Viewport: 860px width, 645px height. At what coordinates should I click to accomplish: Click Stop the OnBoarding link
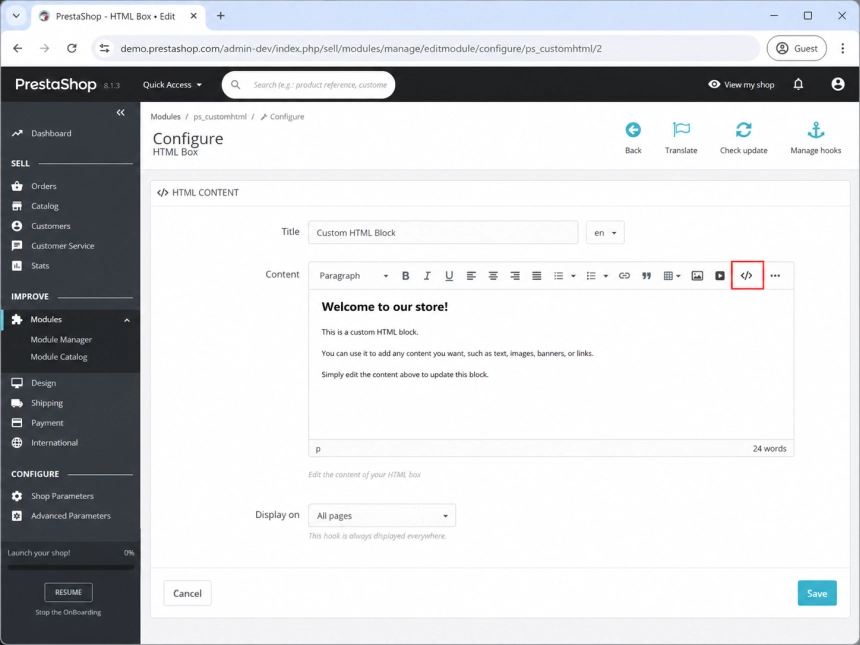tap(68, 612)
